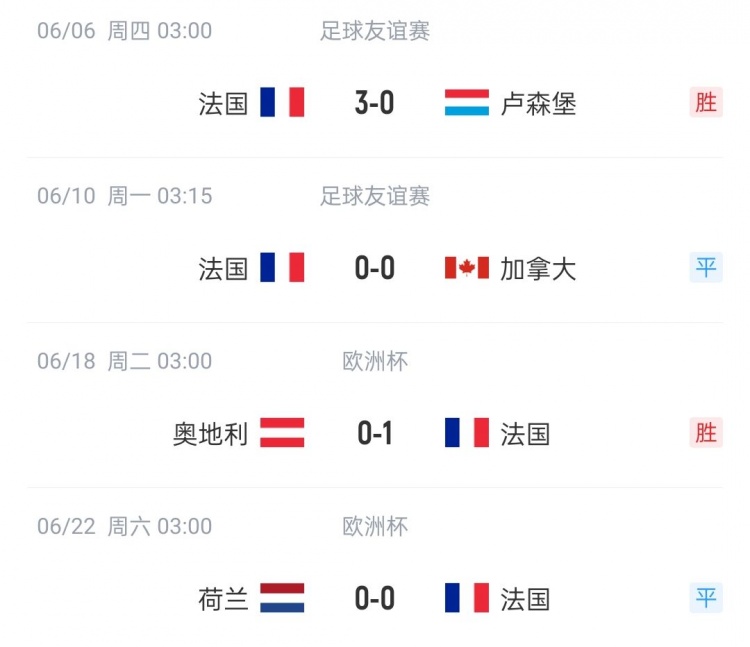Select the 加拿大 team name
The height and width of the screenshot is (647, 750).
coord(539,269)
